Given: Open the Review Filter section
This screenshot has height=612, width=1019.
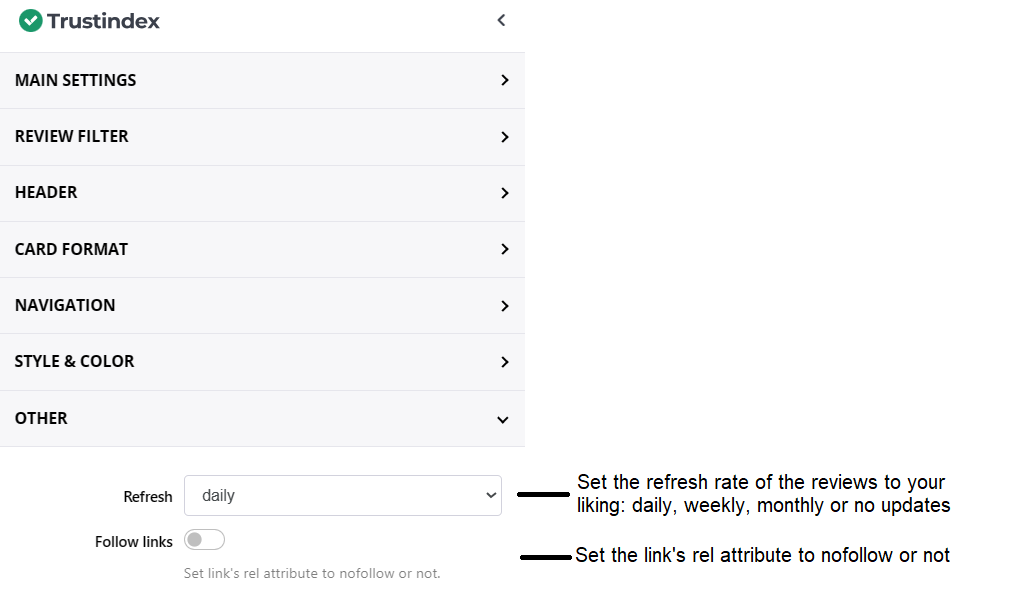Looking at the screenshot, I should 72,136.
